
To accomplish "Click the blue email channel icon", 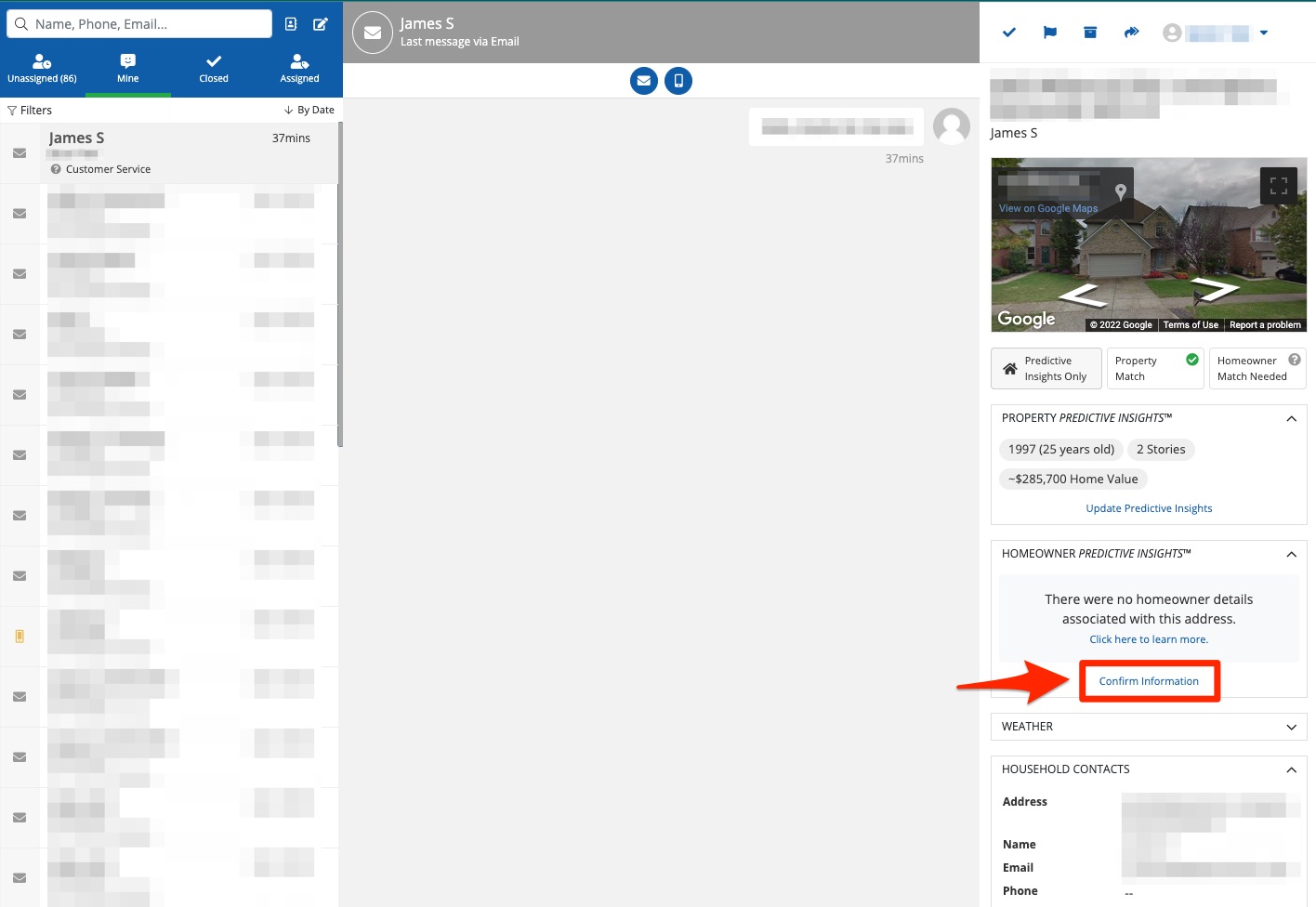I will click(644, 81).
